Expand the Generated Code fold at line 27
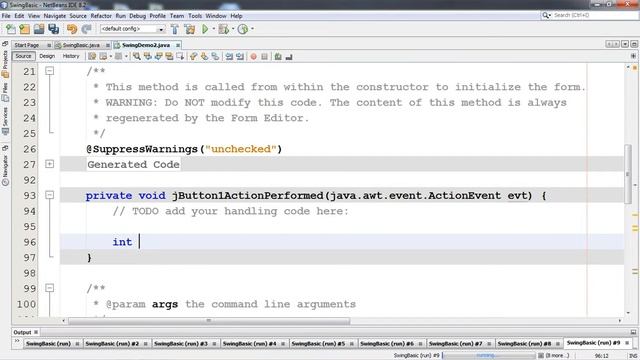This screenshot has height=360, width=640. pyautogui.click(x=49, y=164)
